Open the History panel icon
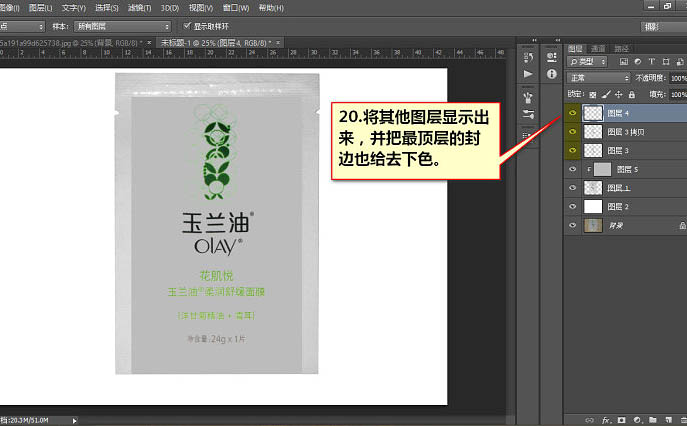687x426 pixels. point(528,57)
